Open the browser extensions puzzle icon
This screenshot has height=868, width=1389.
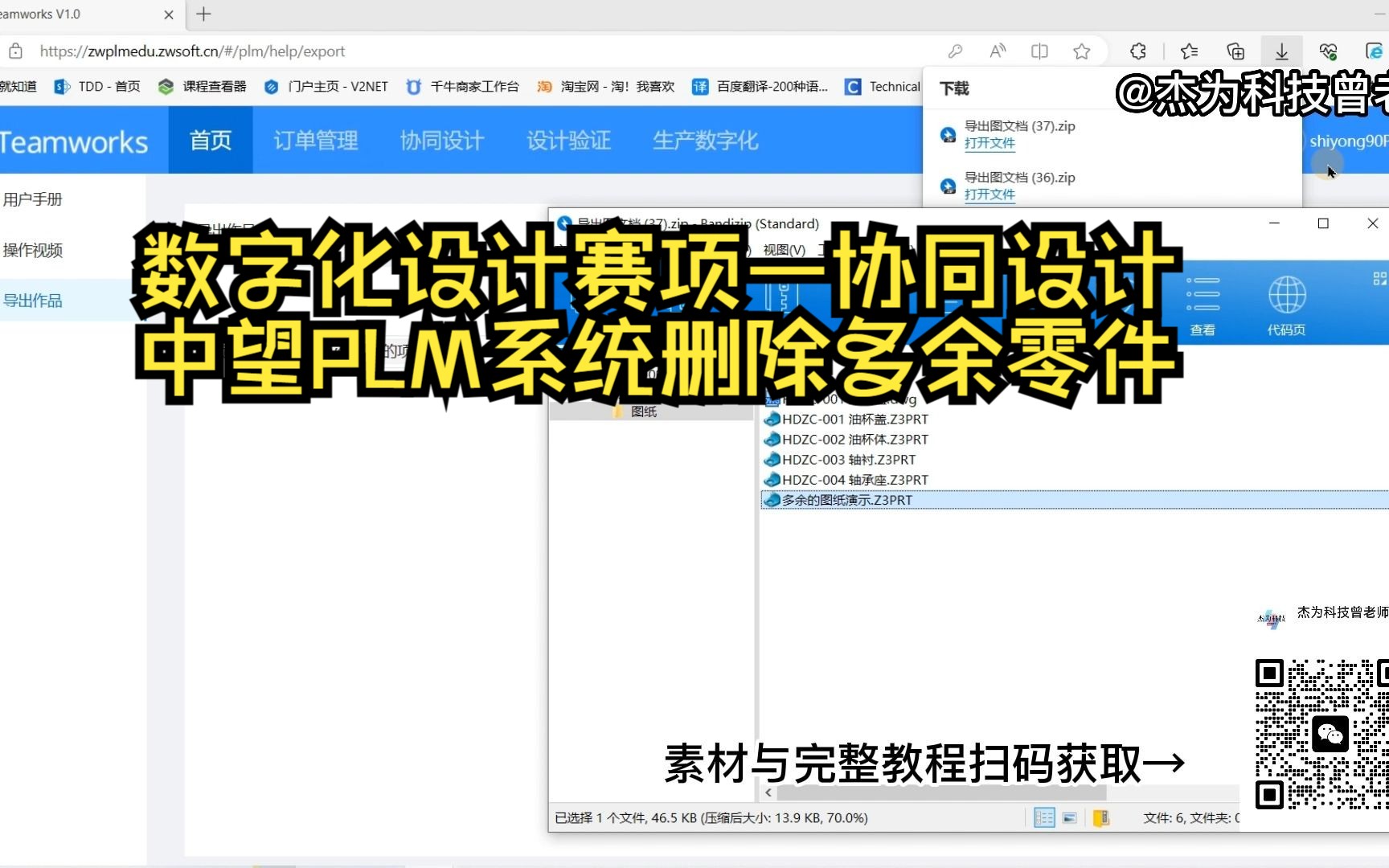(1138, 51)
